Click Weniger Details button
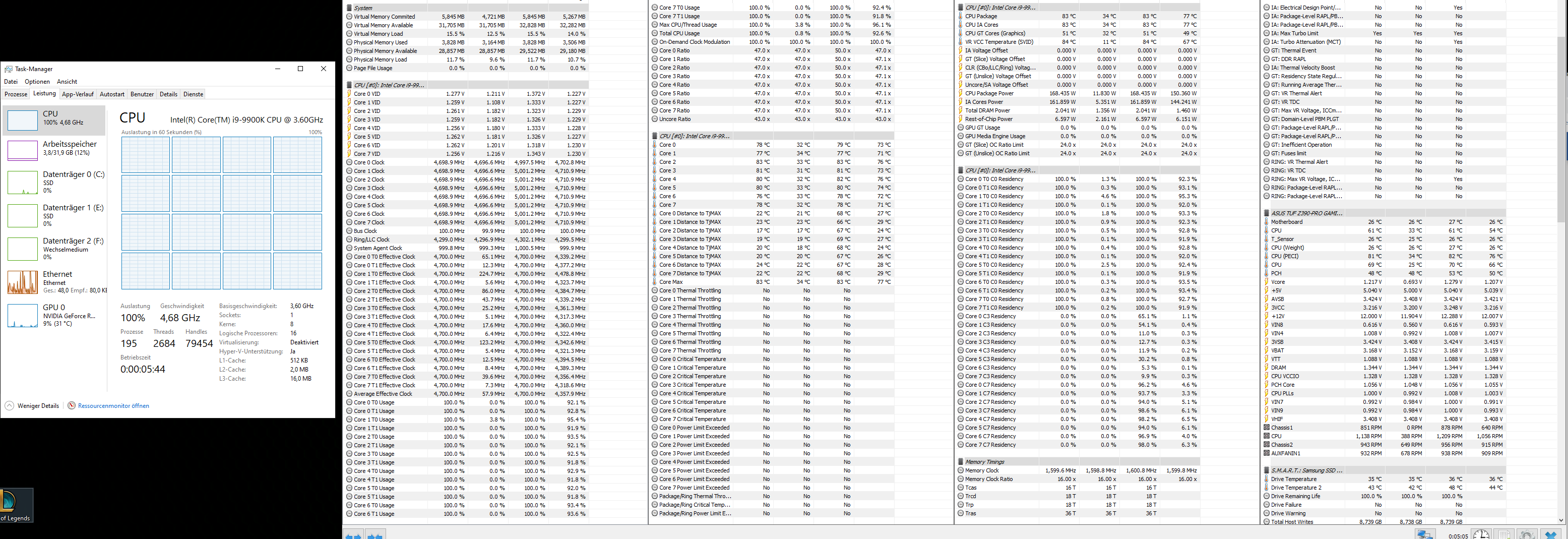 [x=32, y=405]
